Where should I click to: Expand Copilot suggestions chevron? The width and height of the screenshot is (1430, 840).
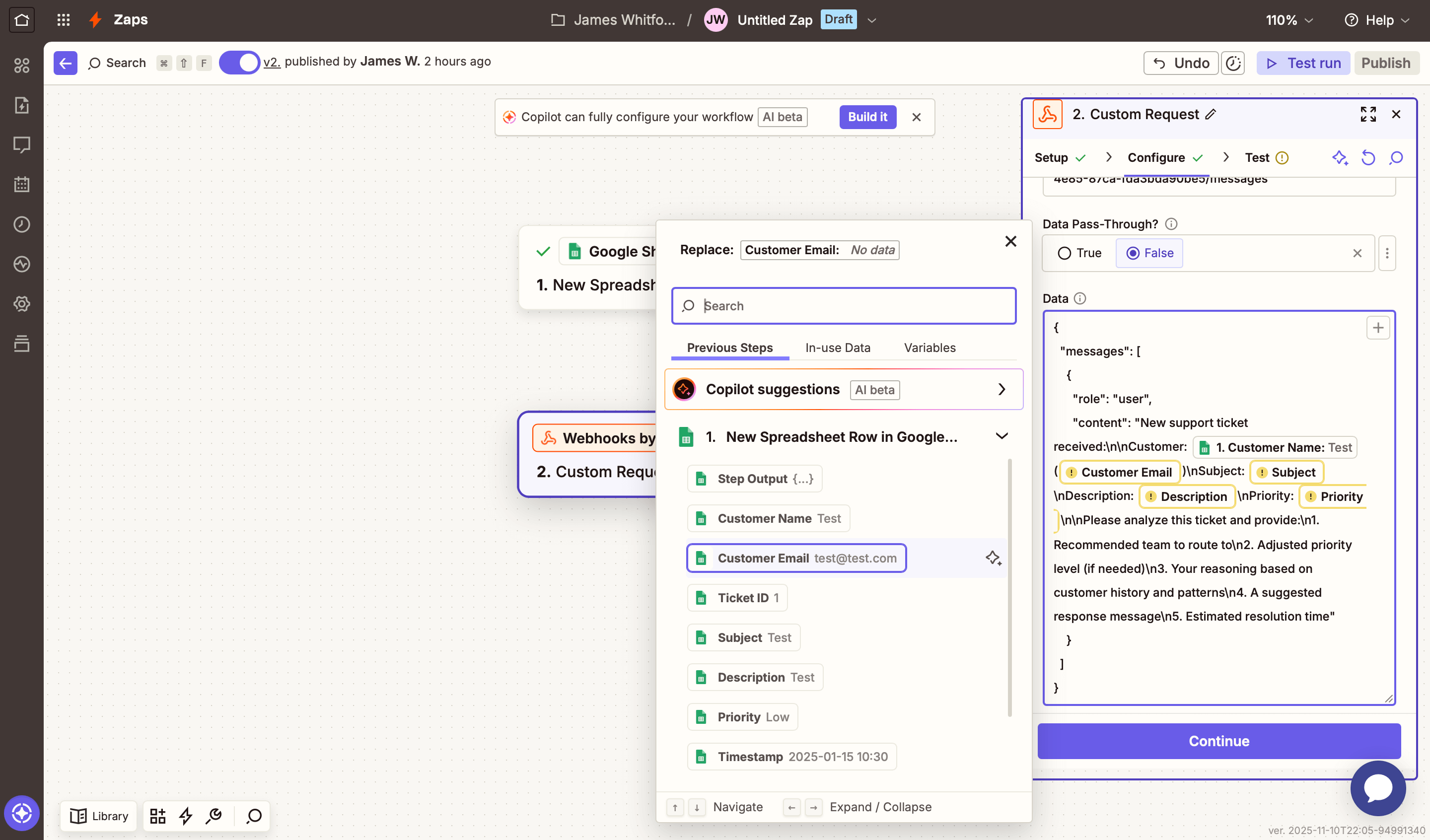pos(1001,389)
